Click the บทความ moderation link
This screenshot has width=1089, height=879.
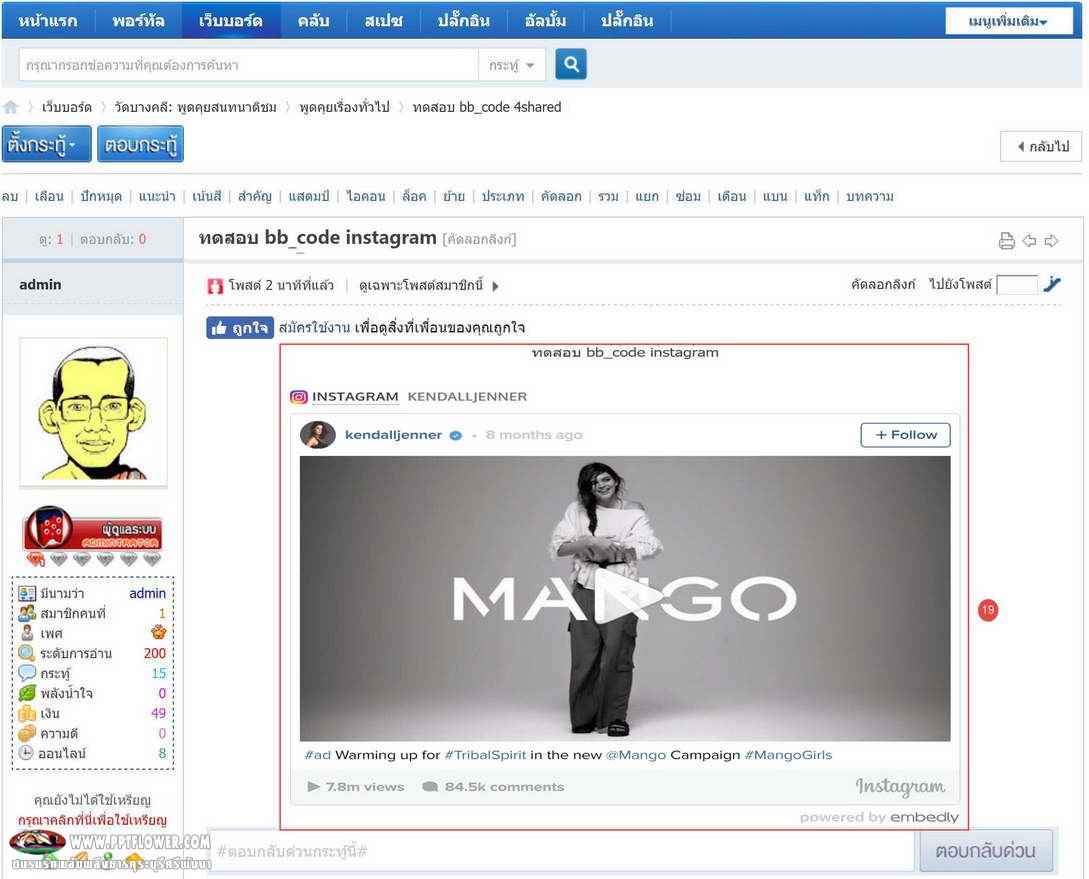tap(870, 196)
